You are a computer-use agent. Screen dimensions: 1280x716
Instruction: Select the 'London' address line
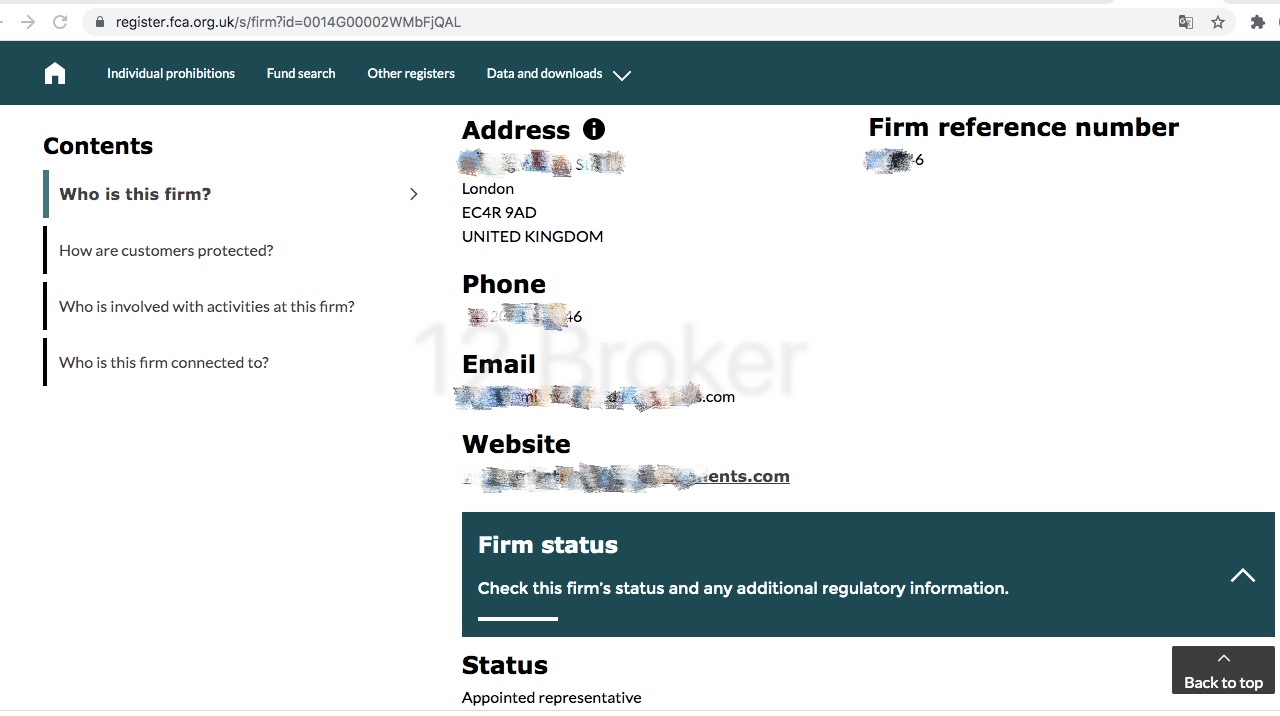coord(488,188)
